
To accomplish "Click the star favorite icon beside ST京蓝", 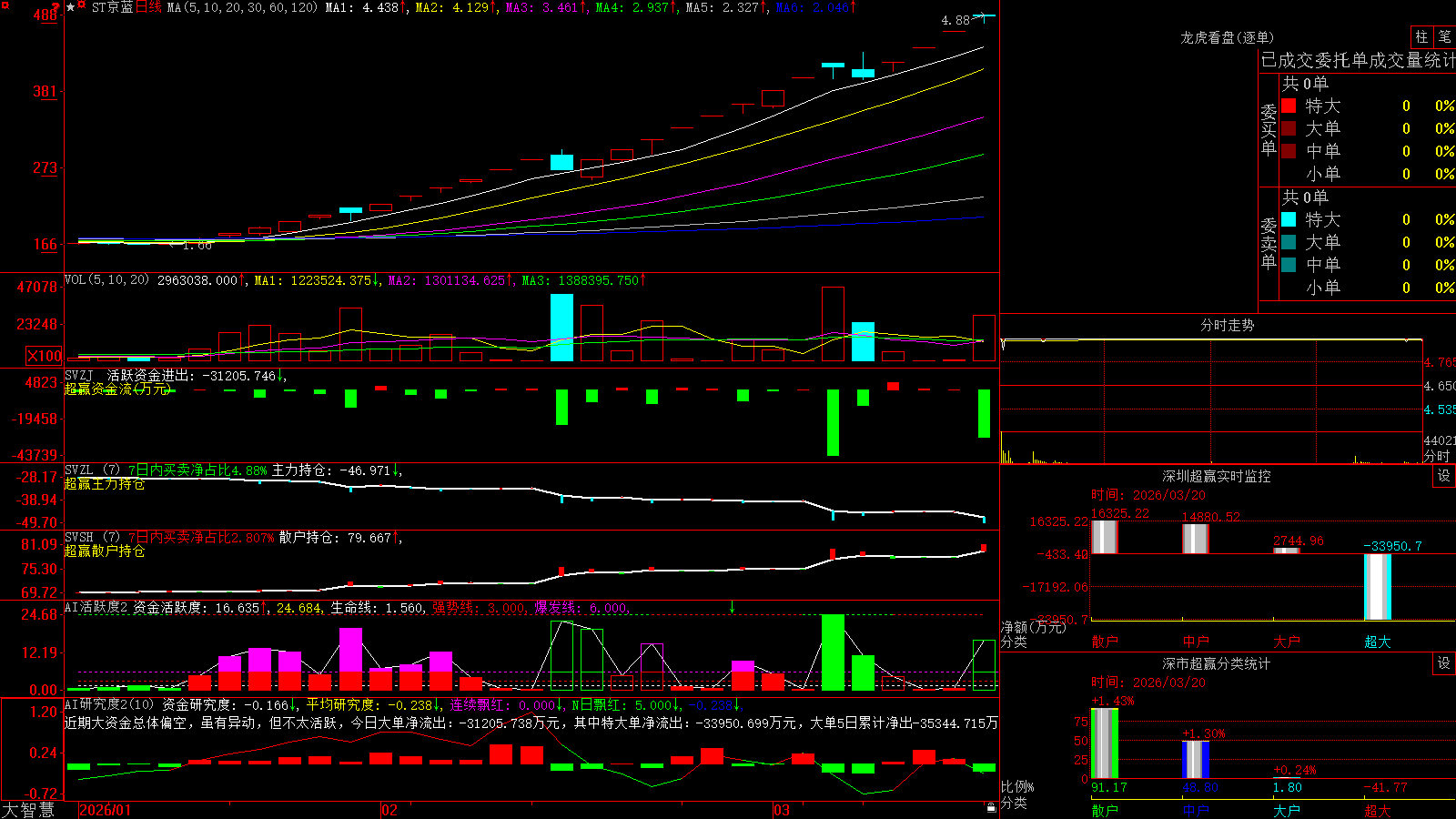I will (x=70, y=7).
